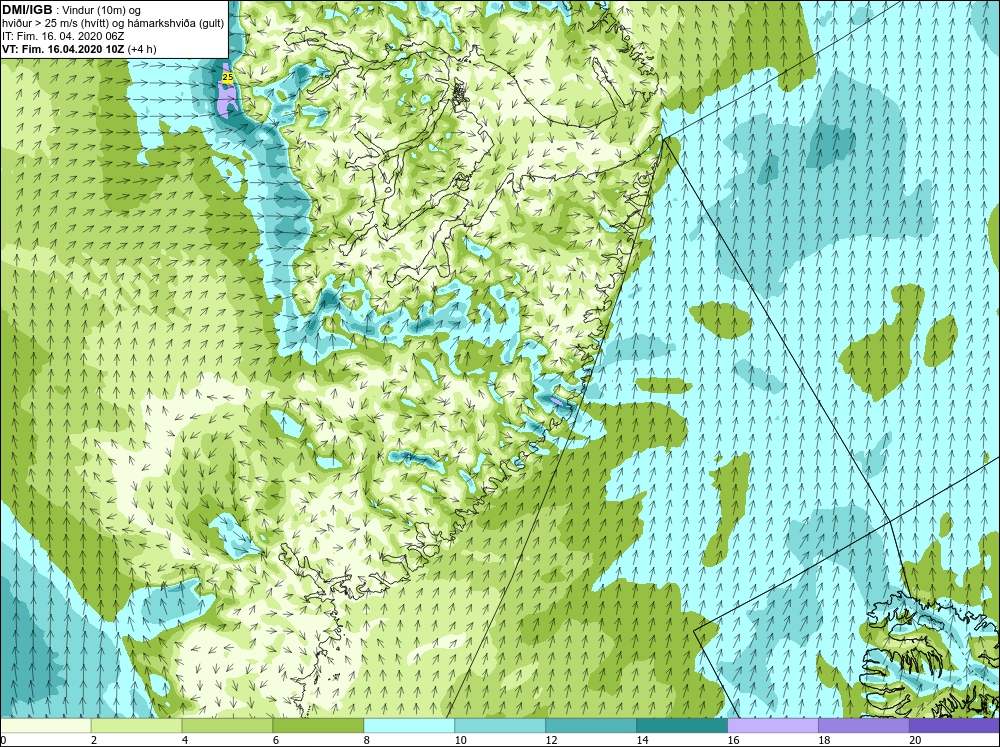This screenshot has width=1000, height=747.
Task: Click the 16–18 m/s light purple legend swatch
Action: point(773,725)
